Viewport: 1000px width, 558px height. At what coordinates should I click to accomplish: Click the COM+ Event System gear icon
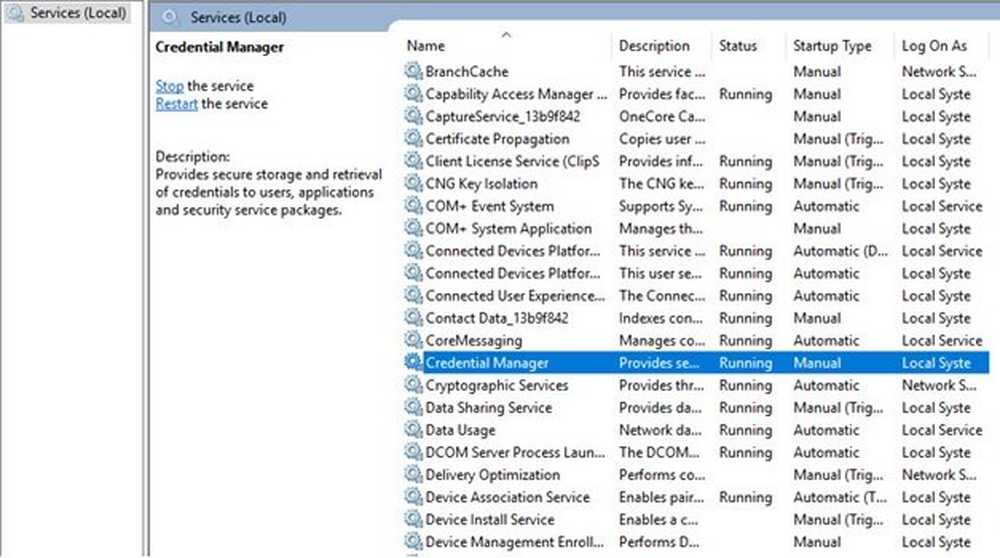(x=413, y=205)
